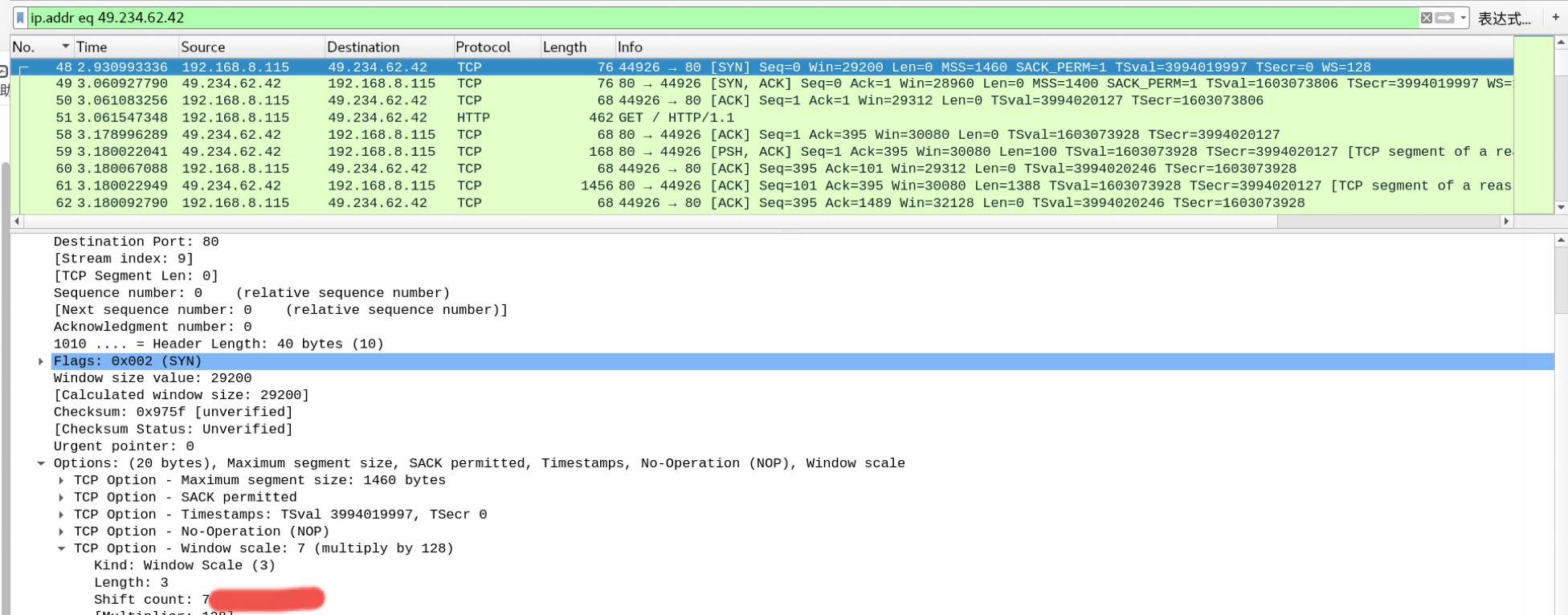Select the Acknowledgment number: 0 line
1568x615 pixels.
click(x=153, y=327)
